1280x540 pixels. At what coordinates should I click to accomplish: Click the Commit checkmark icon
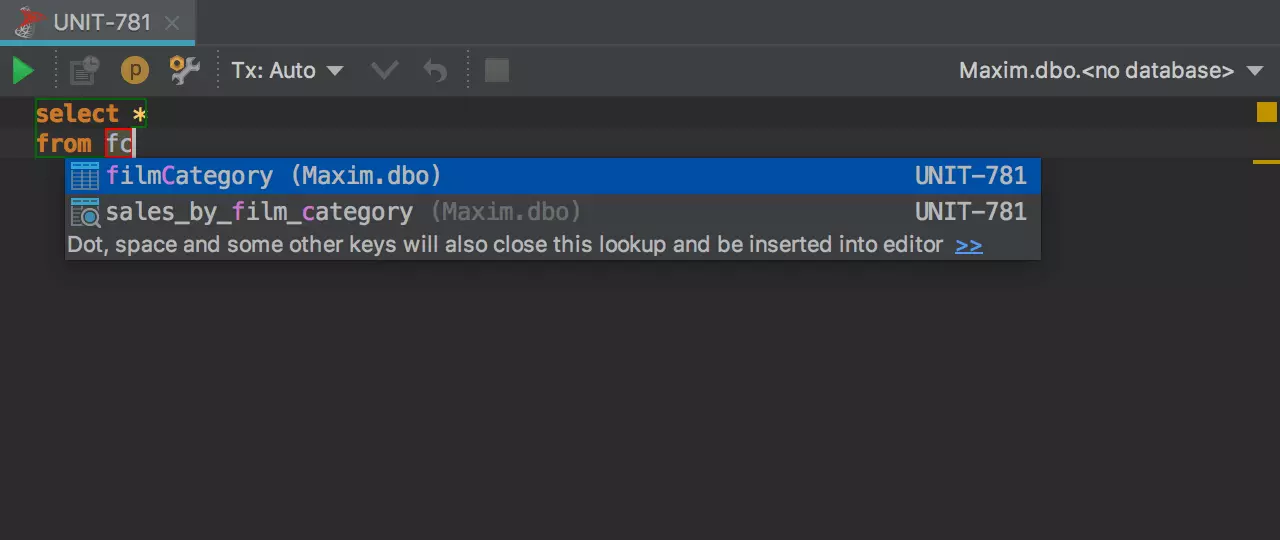click(x=384, y=71)
